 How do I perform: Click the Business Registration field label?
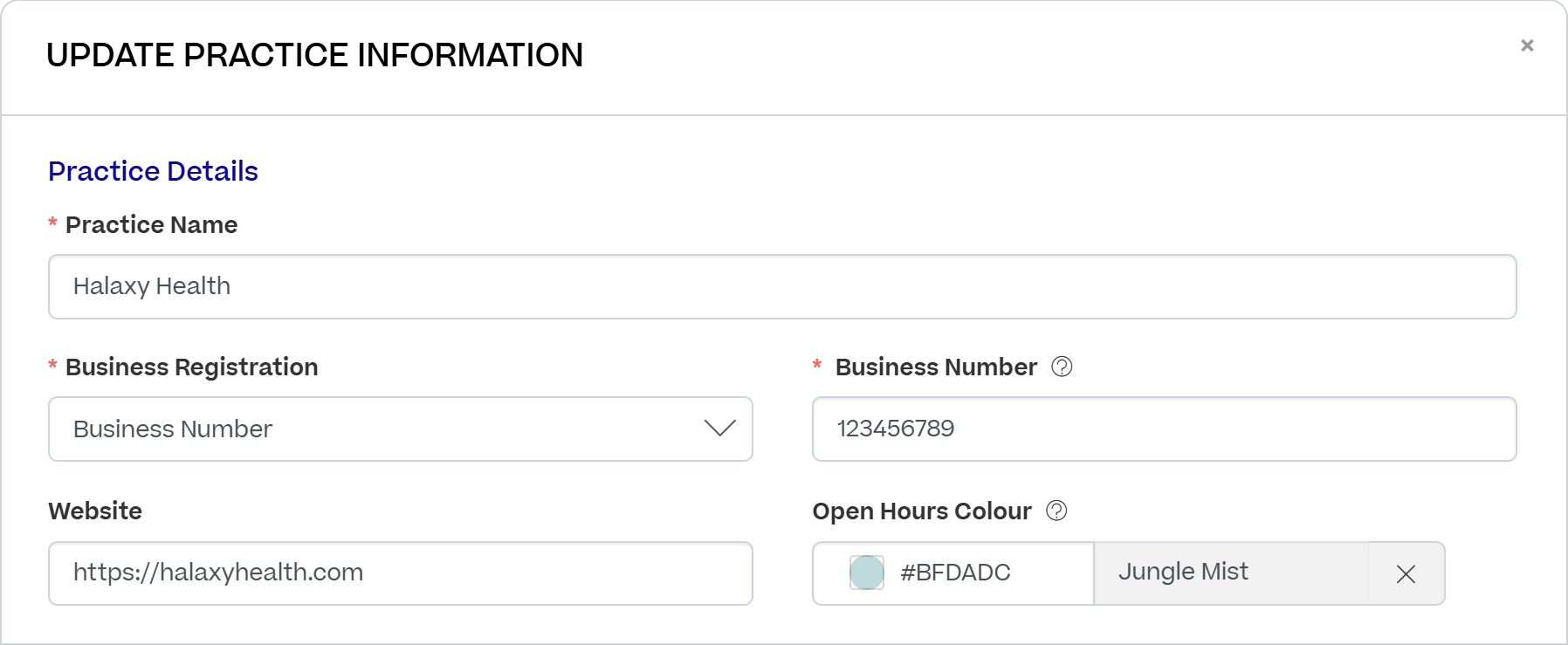coord(191,367)
